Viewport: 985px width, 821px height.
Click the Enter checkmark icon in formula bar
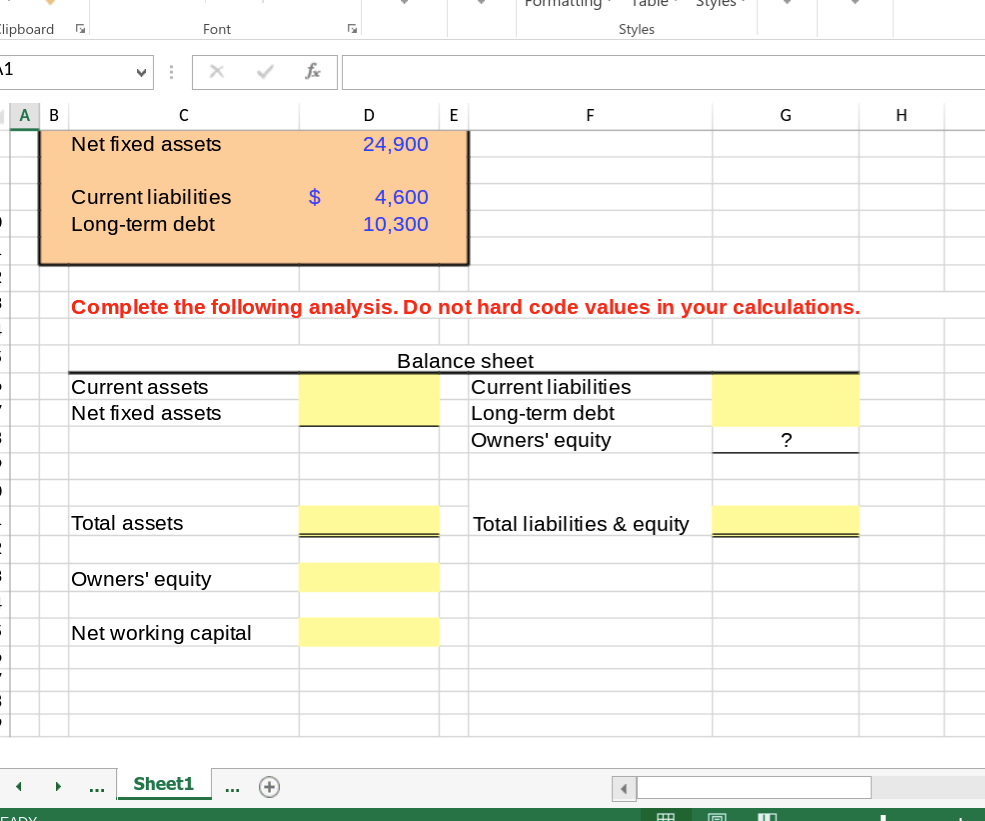click(x=264, y=72)
